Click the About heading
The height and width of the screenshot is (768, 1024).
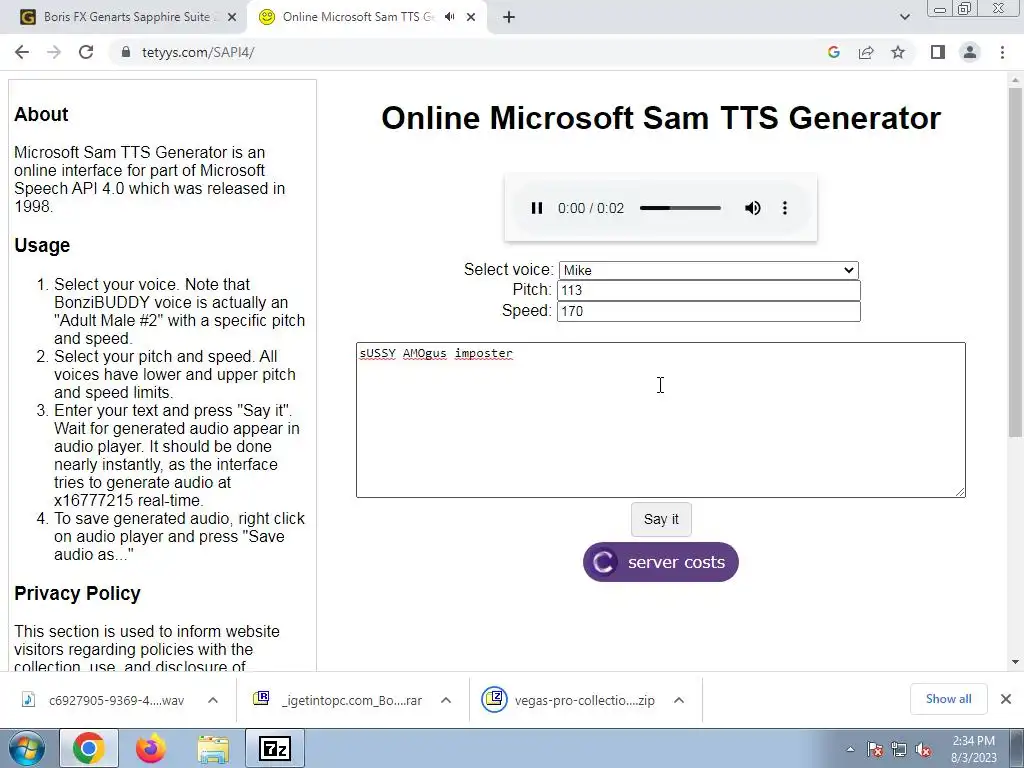(41, 114)
